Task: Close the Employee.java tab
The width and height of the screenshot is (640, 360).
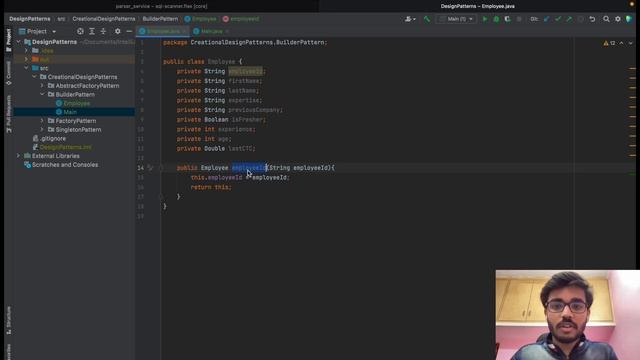Action: pyautogui.click(x=184, y=31)
